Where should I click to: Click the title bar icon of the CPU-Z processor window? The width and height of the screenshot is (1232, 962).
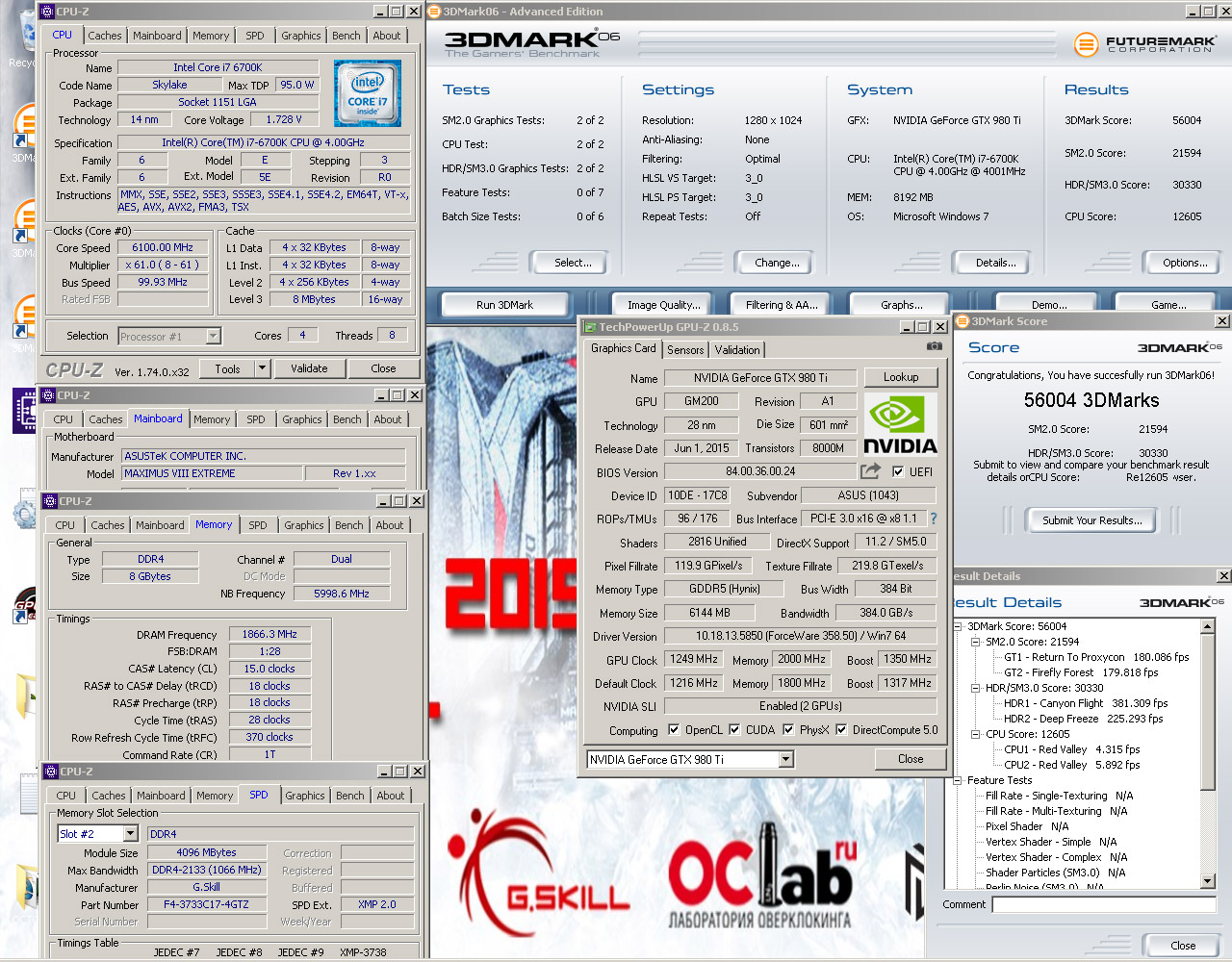[48, 12]
